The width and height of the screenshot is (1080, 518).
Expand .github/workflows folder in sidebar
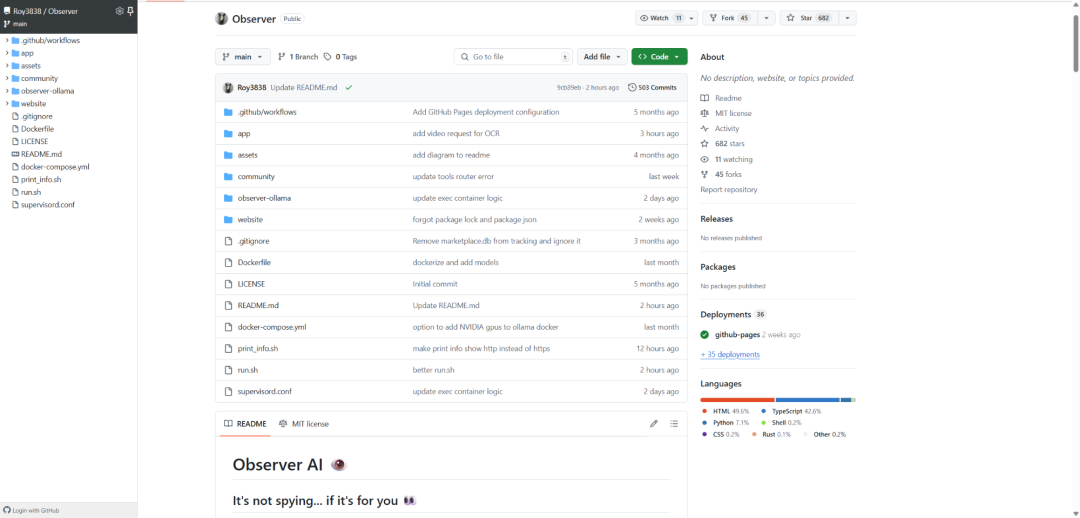[x=7, y=41]
